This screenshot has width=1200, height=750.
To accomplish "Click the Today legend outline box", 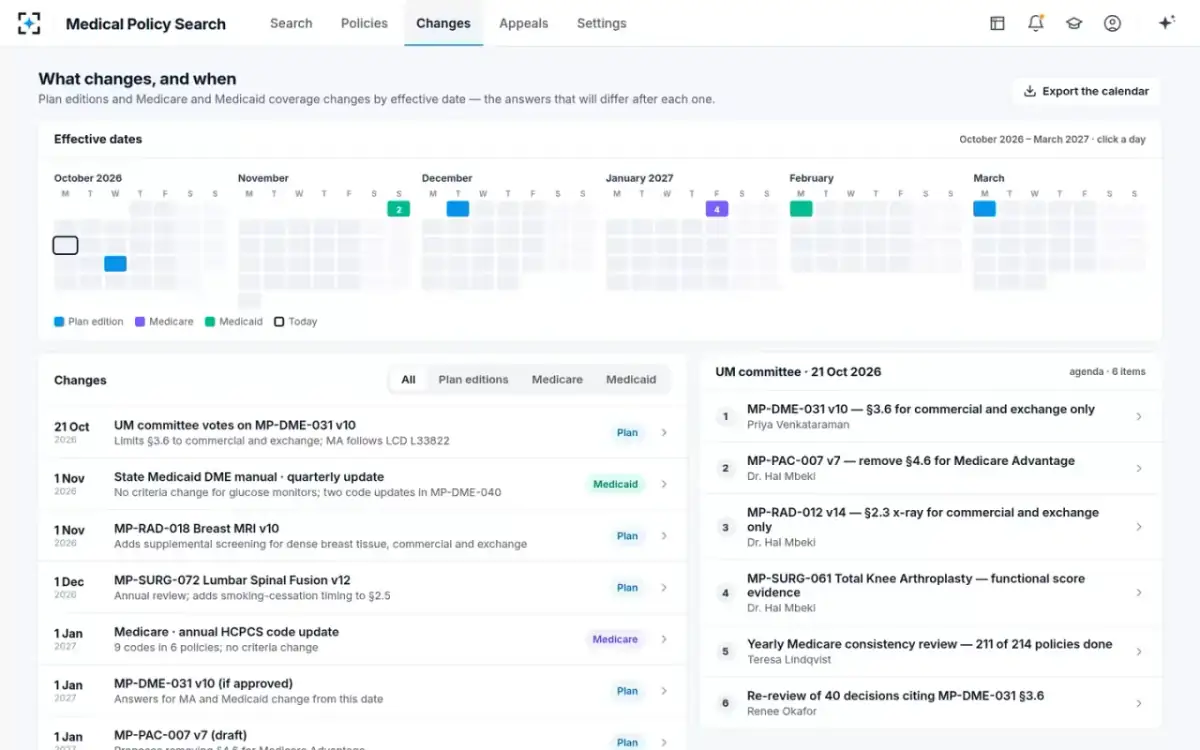I will [279, 322].
